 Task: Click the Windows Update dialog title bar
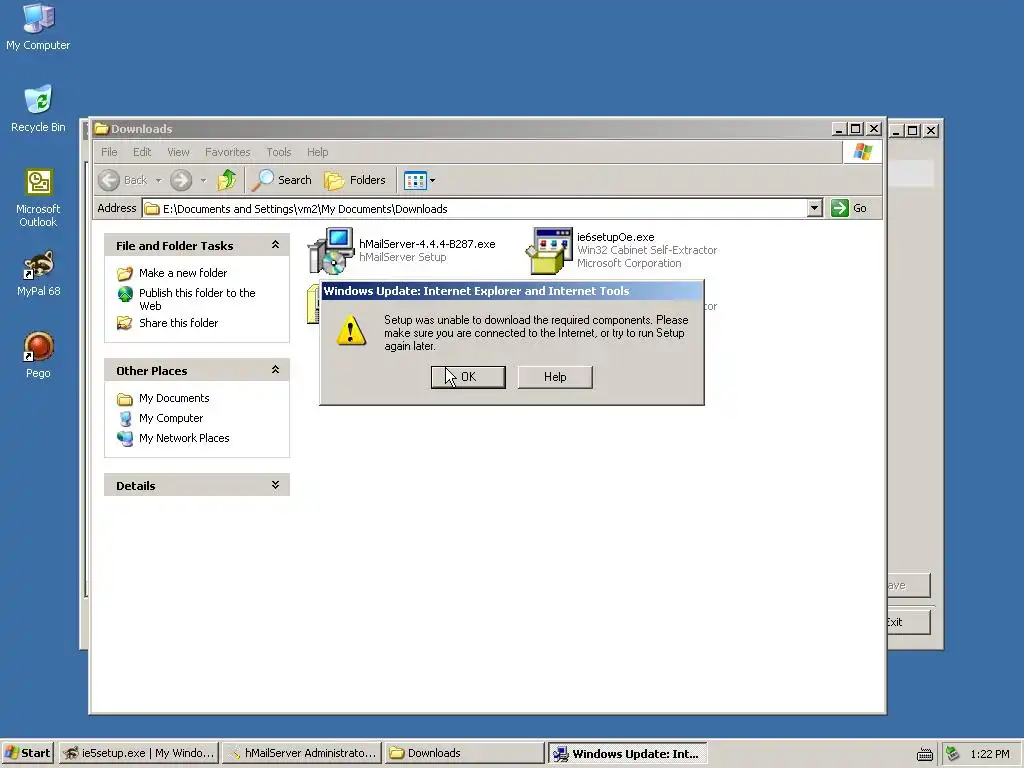click(512, 291)
